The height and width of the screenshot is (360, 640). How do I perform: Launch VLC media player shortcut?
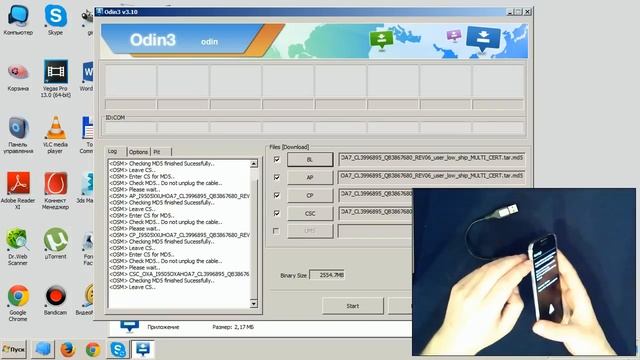click(x=56, y=135)
